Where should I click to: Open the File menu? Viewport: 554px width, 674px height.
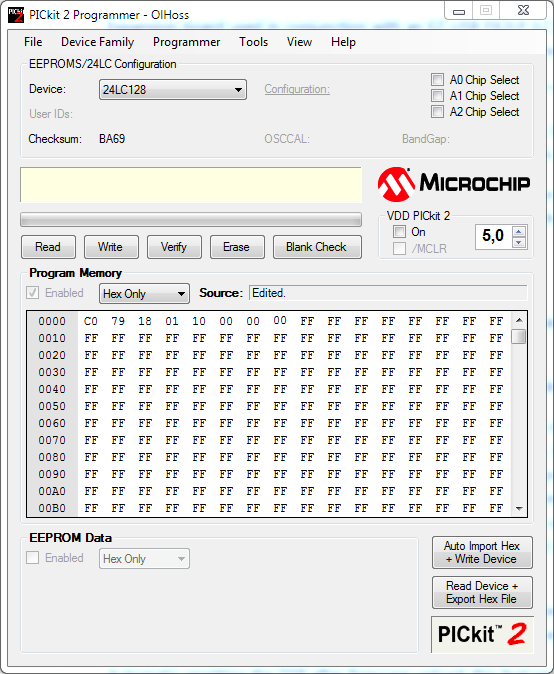tap(33, 42)
